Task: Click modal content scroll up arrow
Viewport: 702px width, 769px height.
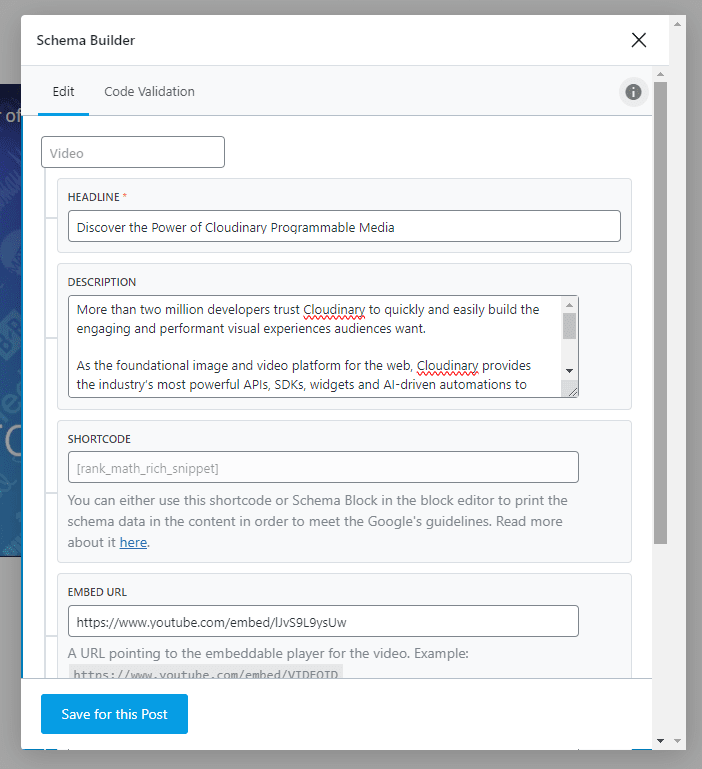Action: pos(660,74)
